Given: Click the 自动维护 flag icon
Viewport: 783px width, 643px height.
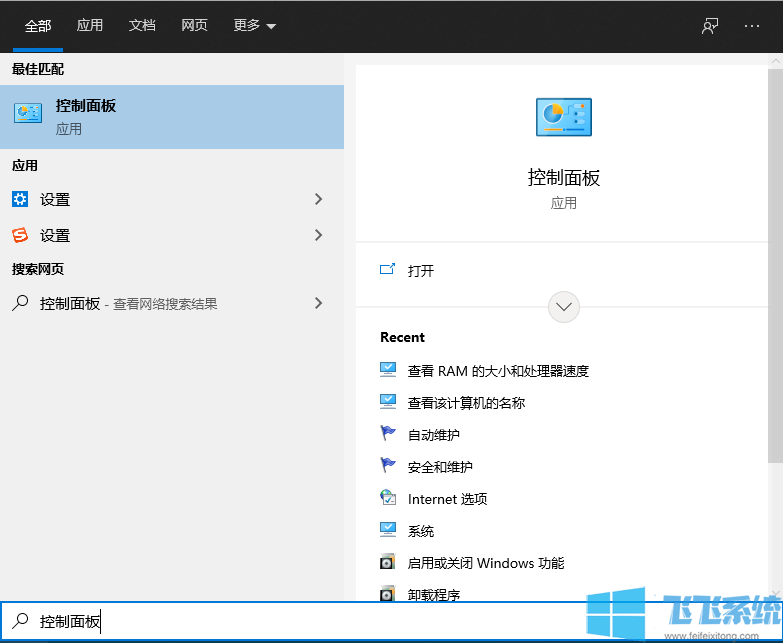Looking at the screenshot, I should pos(388,434).
